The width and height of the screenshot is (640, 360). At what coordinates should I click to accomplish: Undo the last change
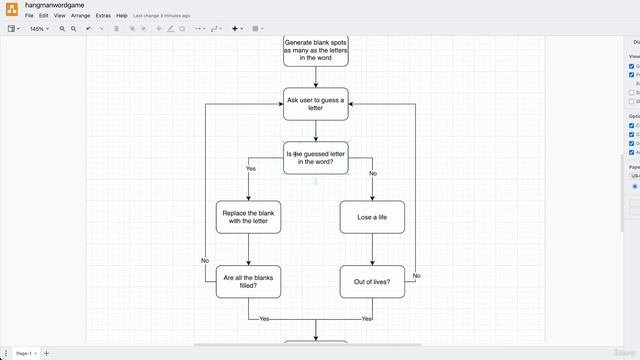click(x=89, y=29)
